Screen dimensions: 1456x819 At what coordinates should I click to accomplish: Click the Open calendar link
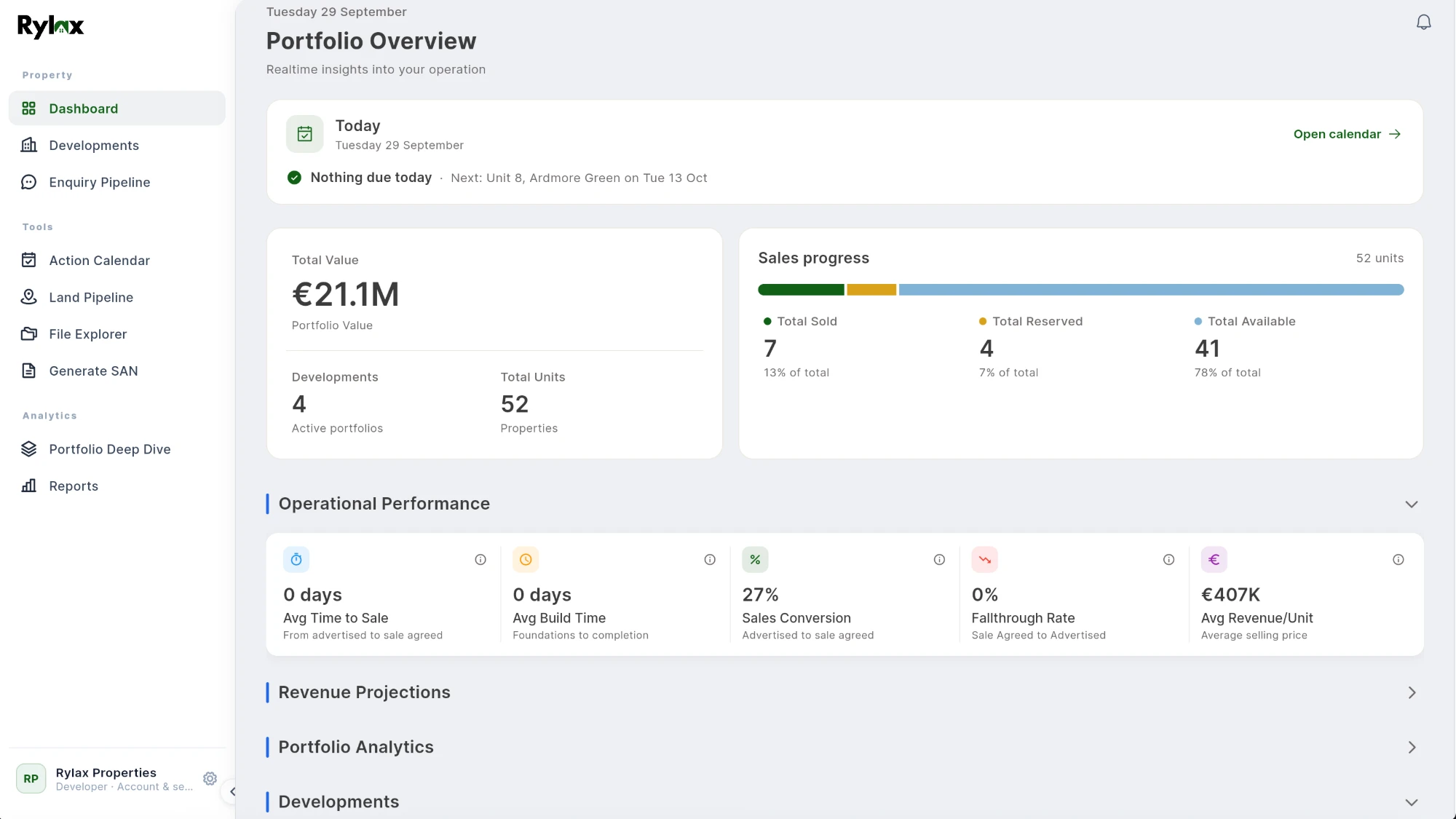(x=1347, y=134)
